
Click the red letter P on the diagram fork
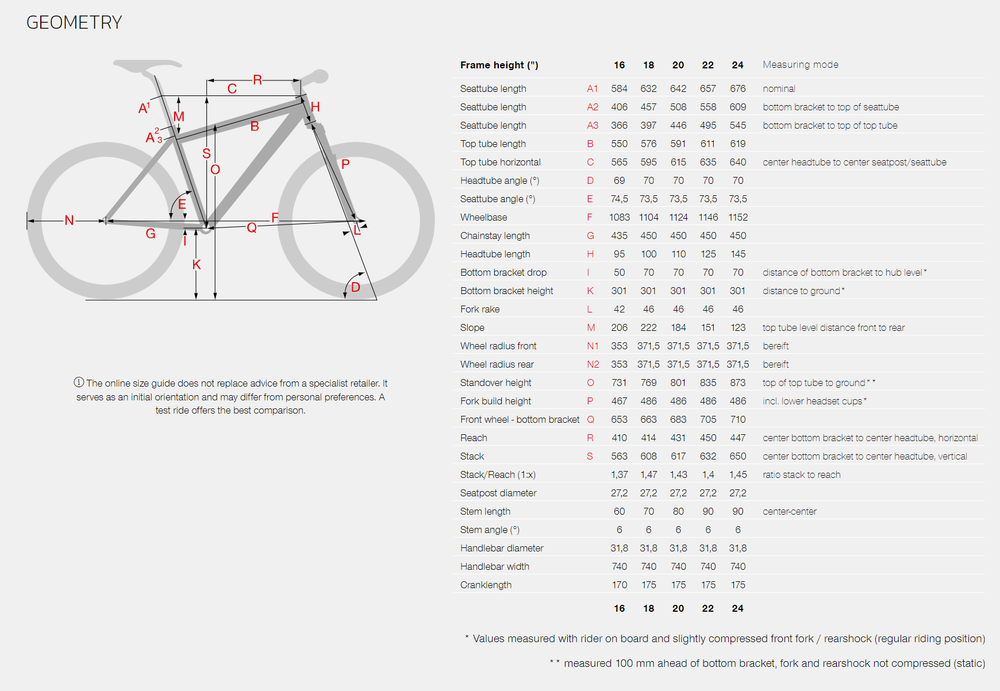[345, 164]
